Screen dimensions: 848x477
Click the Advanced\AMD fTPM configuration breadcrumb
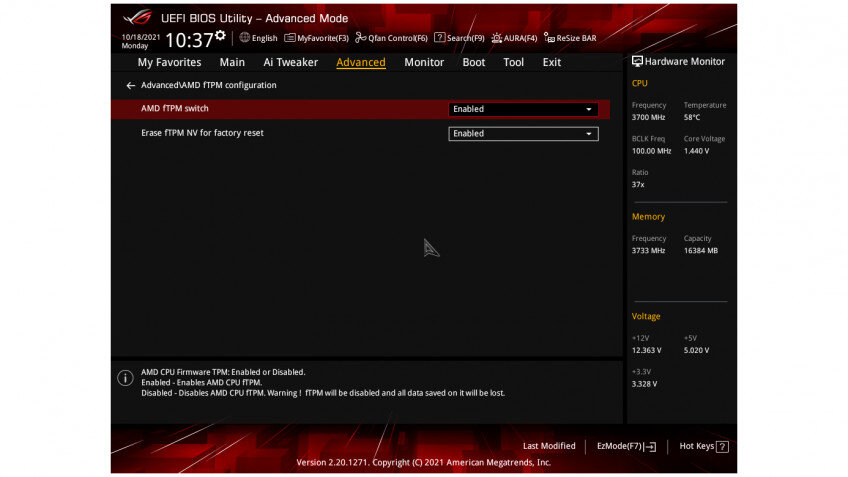(x=209, y=85)
